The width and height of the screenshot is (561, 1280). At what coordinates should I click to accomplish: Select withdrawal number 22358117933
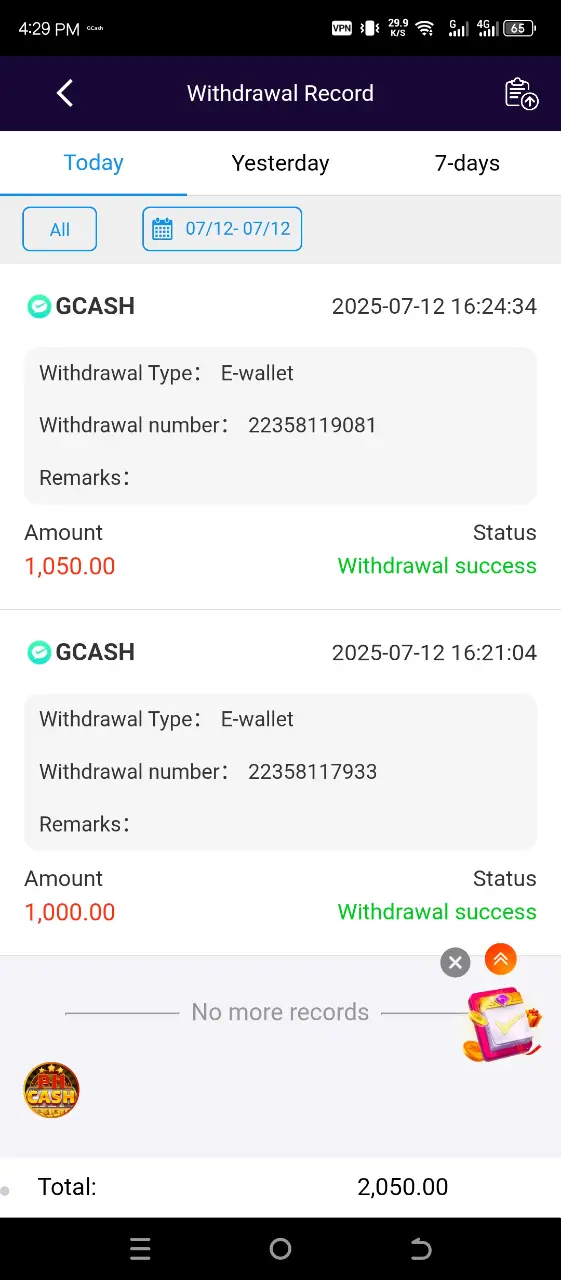[x=312, y=771]
